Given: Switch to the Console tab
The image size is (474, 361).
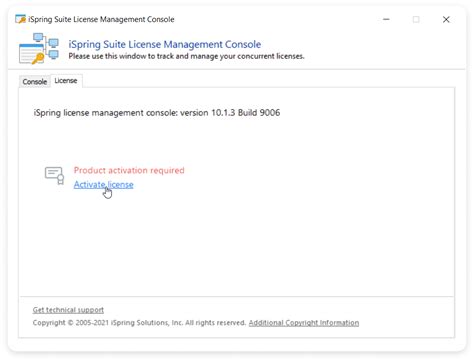Looking at the screenshot, I should pos(35,82).
